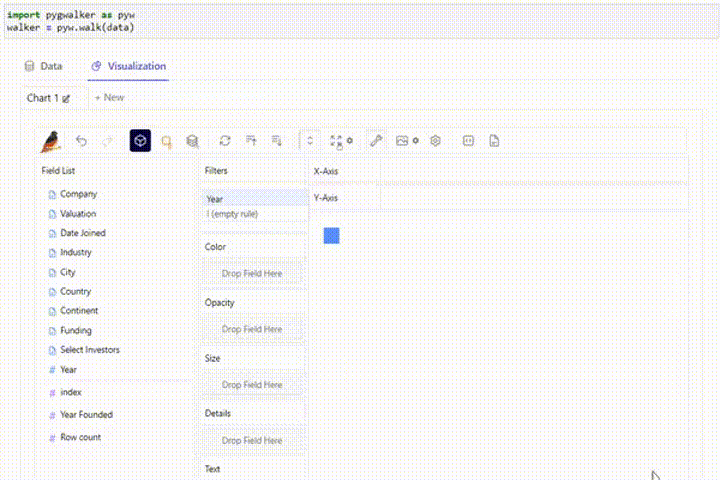Open the mark type selector icon
This screenshot has width=720, height=480.
166,141
